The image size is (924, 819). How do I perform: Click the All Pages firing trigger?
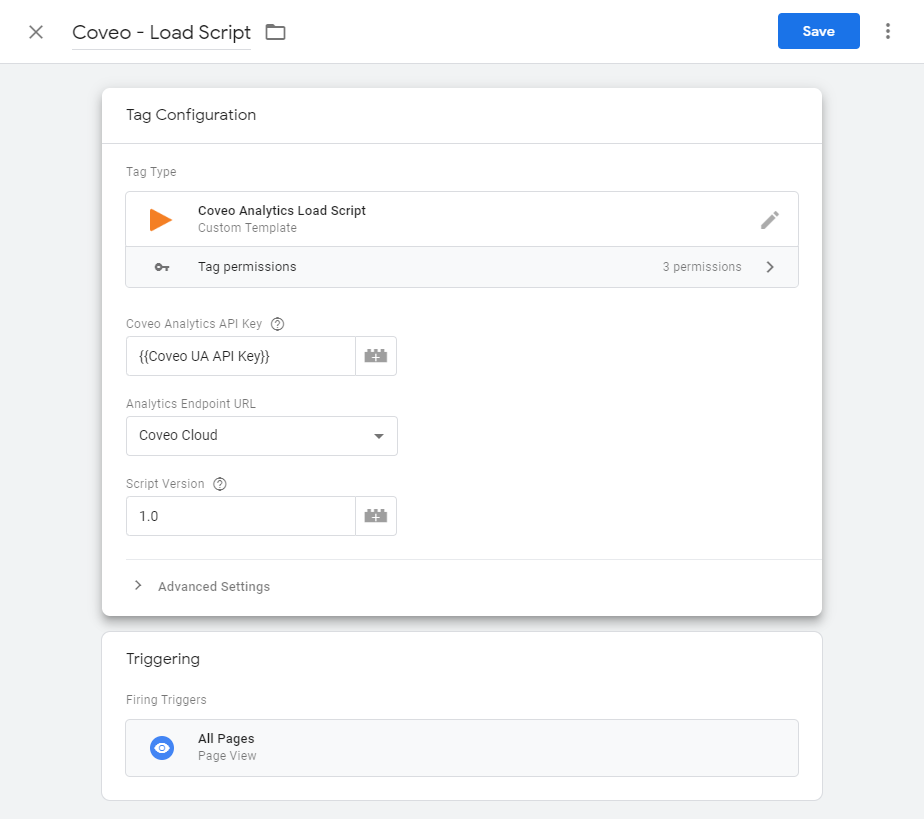(462, 748)
